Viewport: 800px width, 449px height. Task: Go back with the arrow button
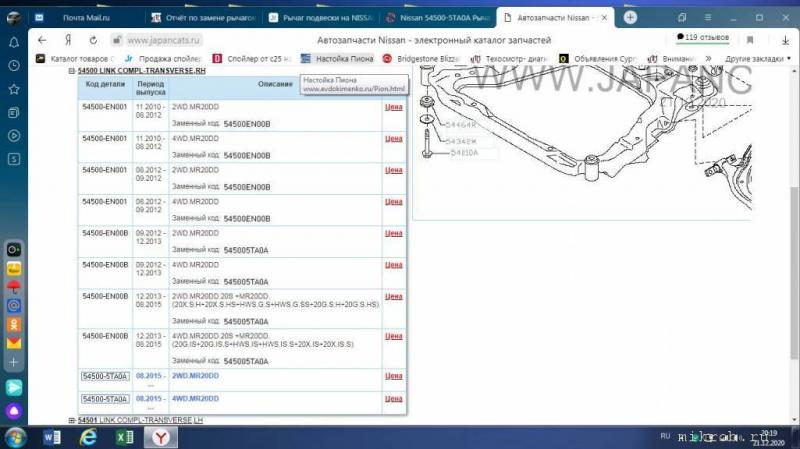42,40
